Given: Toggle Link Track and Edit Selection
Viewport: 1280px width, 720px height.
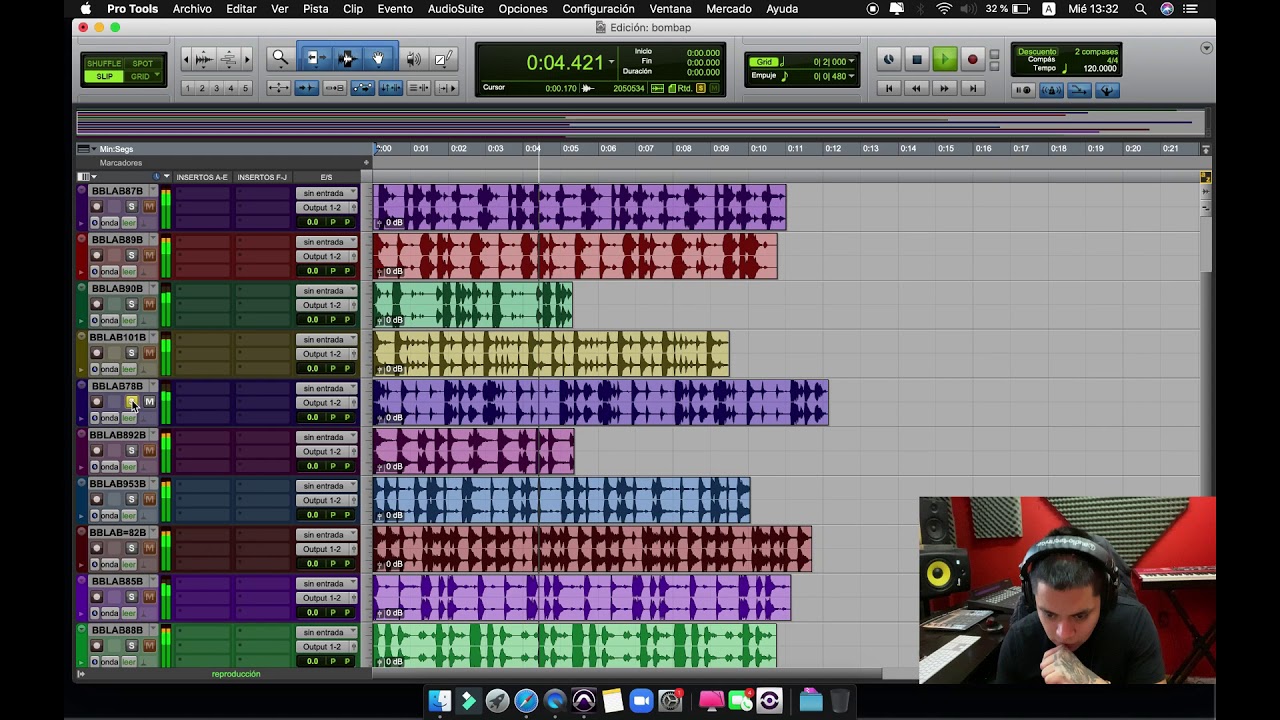Looking at the screenshot, I should click(418, 88).
